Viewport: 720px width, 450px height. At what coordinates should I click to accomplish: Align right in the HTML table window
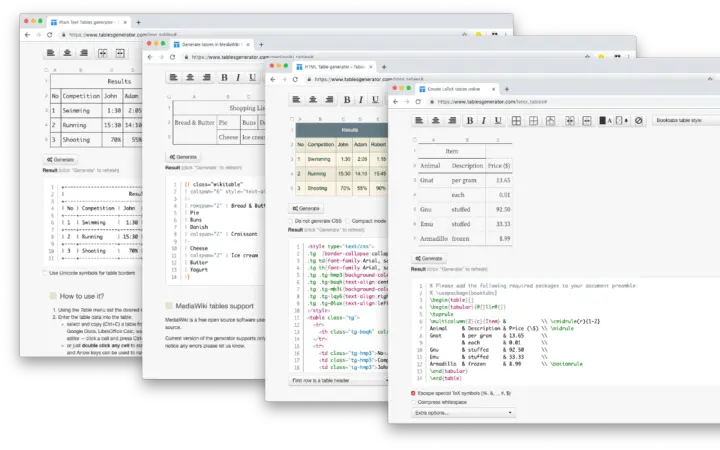coord(329,99)
